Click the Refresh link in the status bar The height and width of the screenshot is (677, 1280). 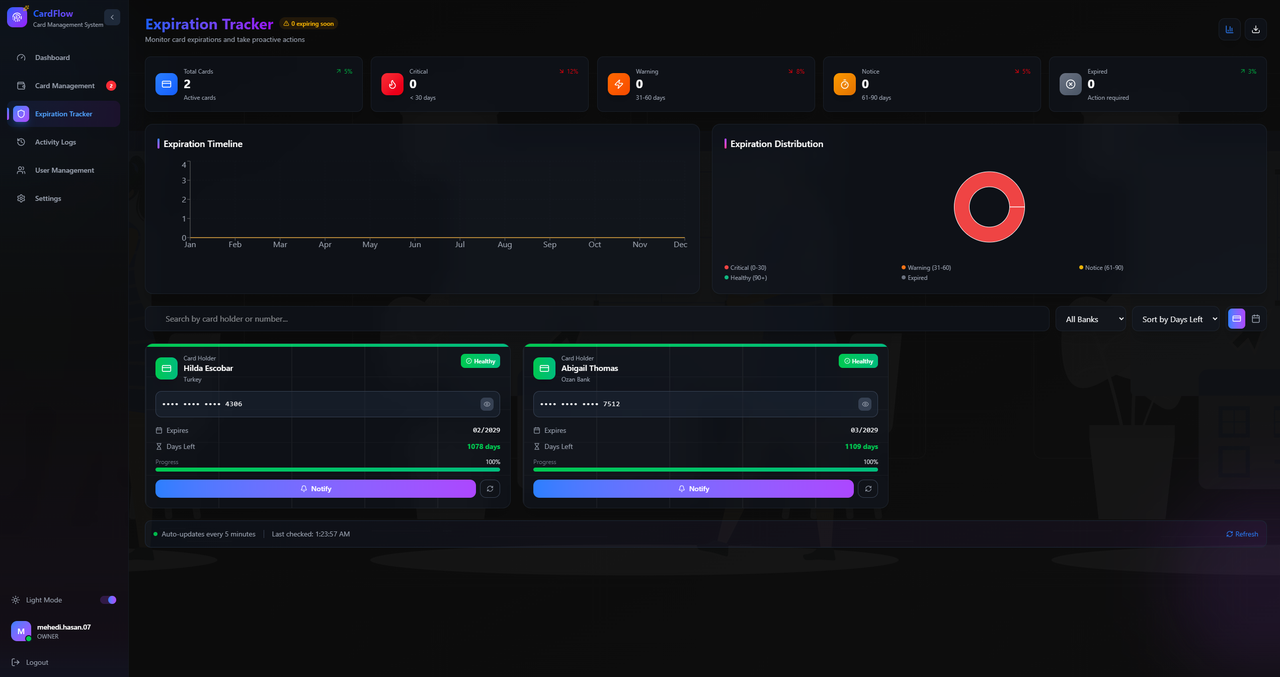click(x=1242, y=534)
